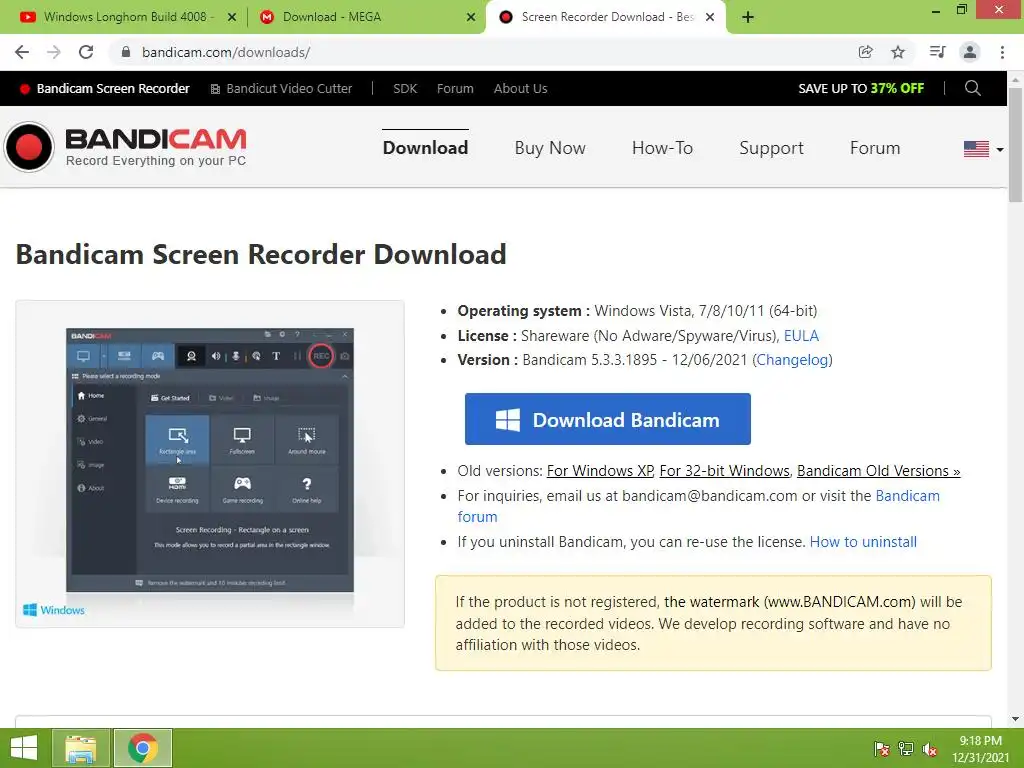Viewport: 1024px width, 768px height.
Task: Click the Bandicam red record logo
Action: pos(29,147)
